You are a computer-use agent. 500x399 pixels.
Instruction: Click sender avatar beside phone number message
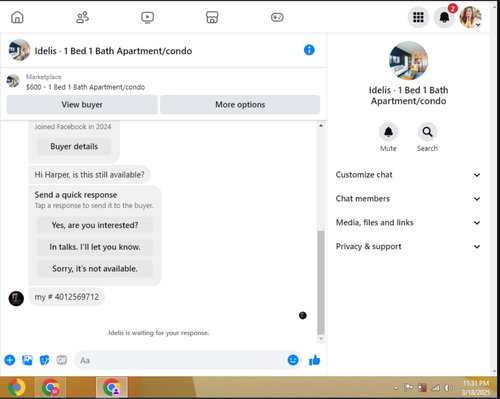pos(16,298)
